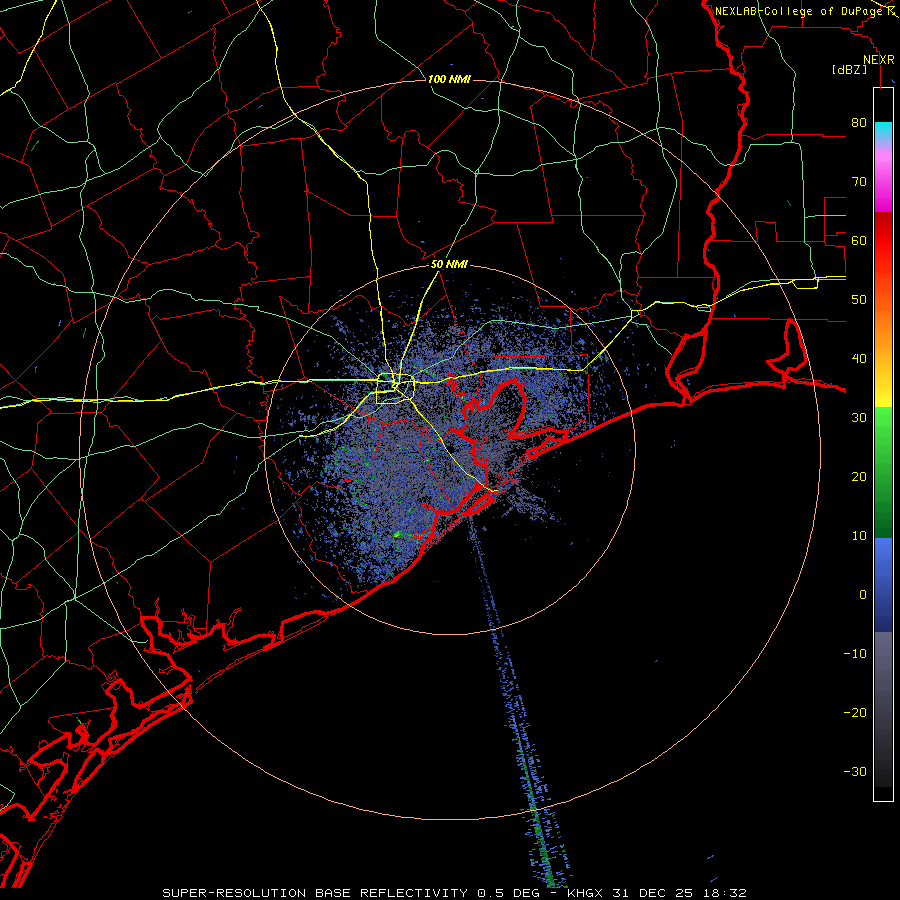Click the 10 value on the dBZ scale
This screenshot has height=900, width=900.
[x=859, y=536]
